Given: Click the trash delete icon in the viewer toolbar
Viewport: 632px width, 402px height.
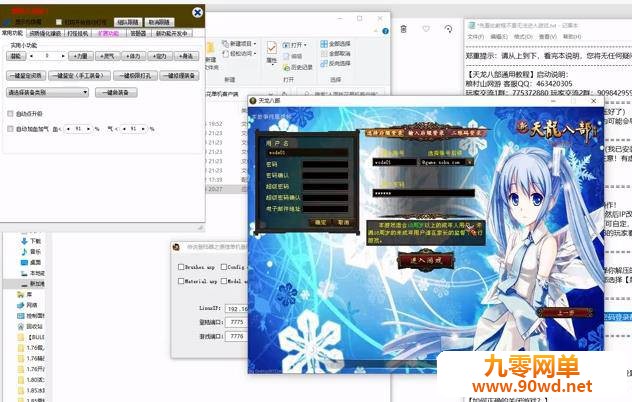Looking at the screenshot, I should (x=403, y=29).
